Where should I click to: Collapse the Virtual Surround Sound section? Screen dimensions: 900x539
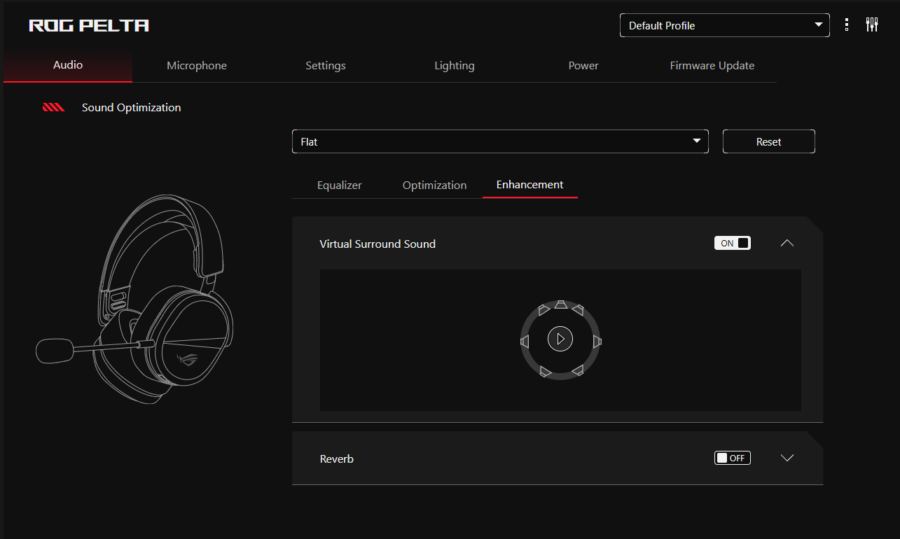click(787, 243)
